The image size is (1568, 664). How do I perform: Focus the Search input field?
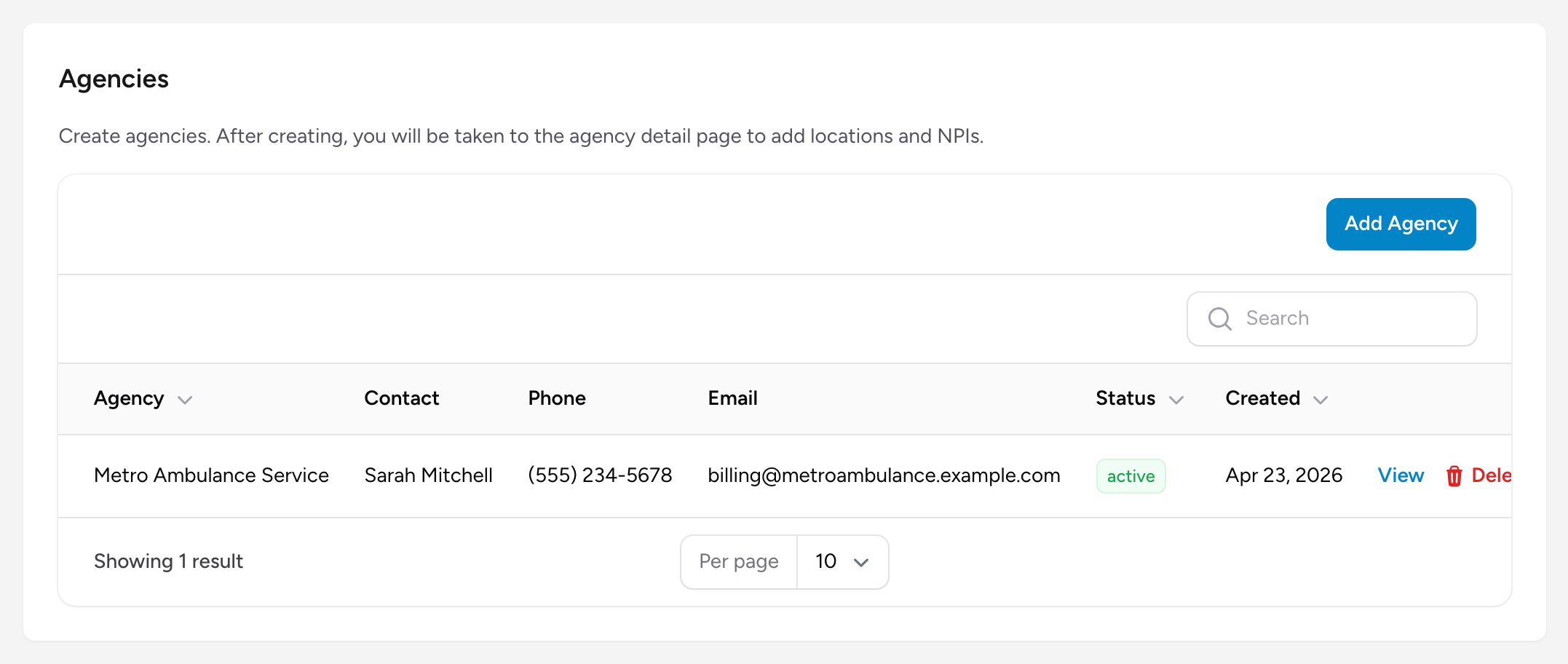coord(1331,319)
